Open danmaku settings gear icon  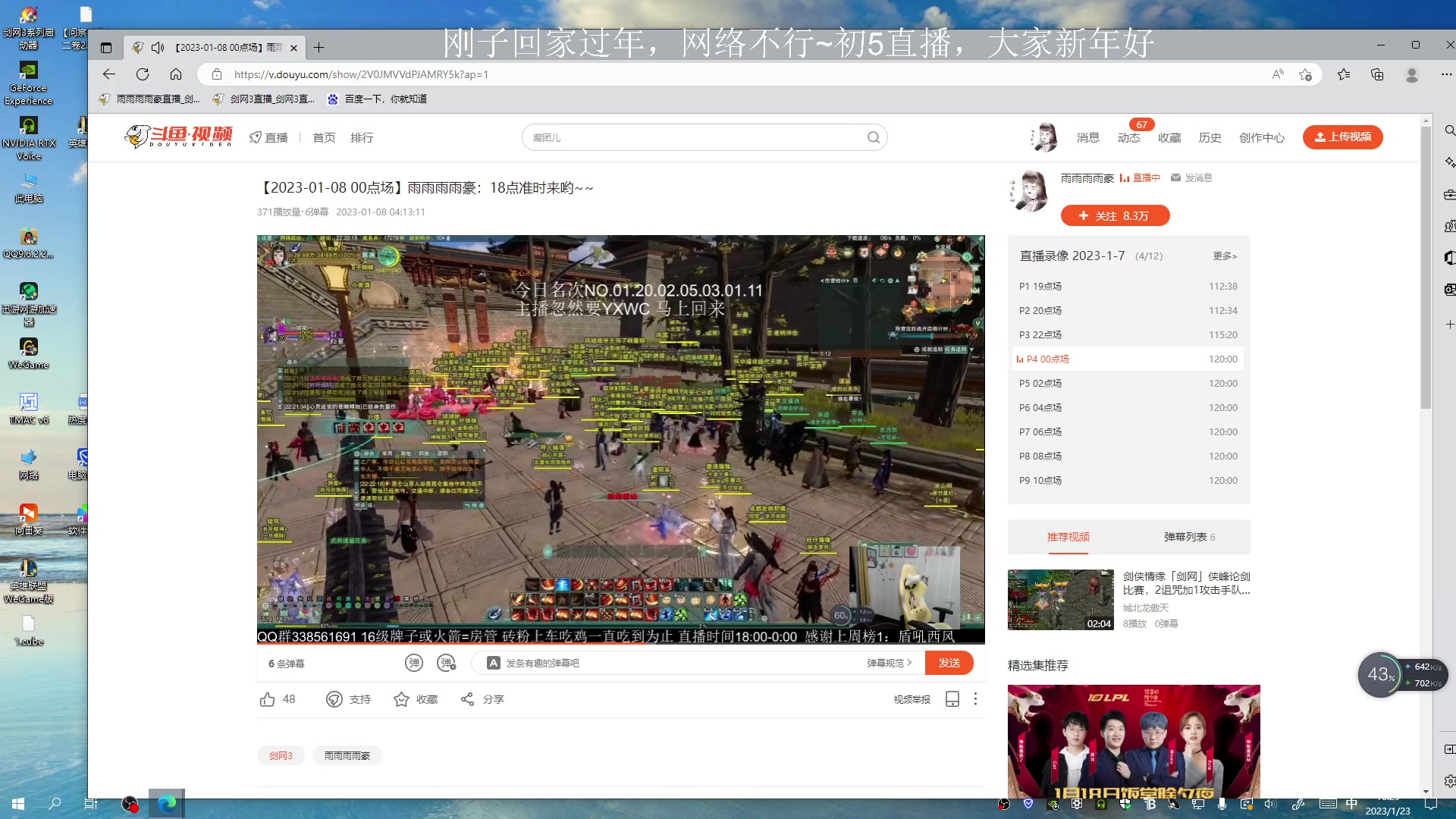tap(447, 663)
